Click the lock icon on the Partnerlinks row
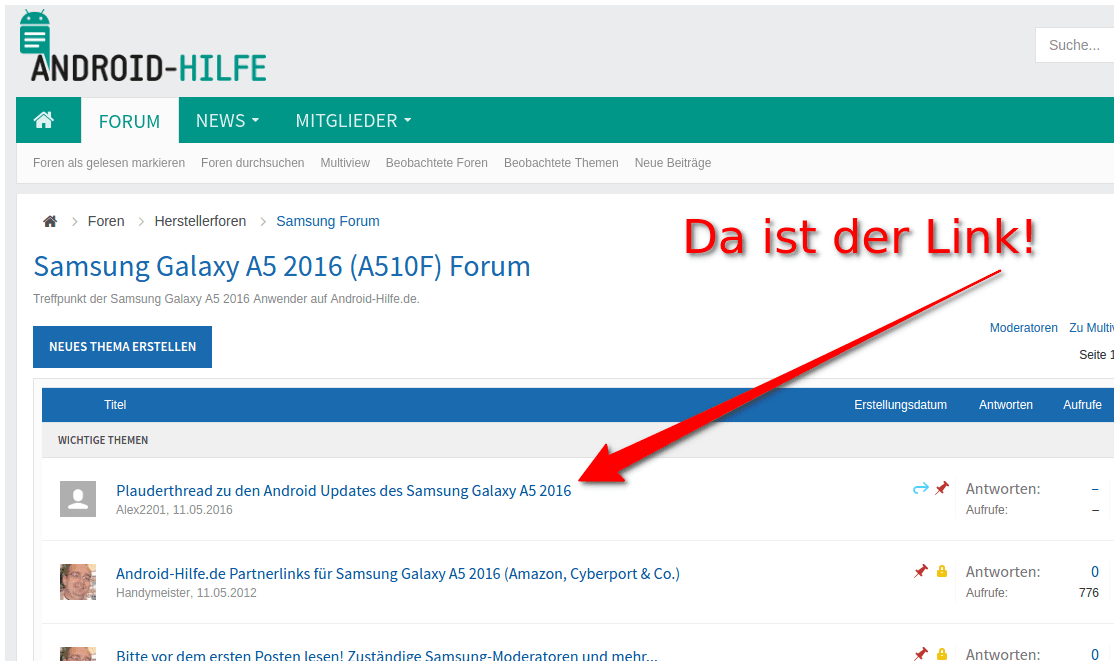Image resolution: width=1119 pixels, height=666 pixels. [942, 571]
